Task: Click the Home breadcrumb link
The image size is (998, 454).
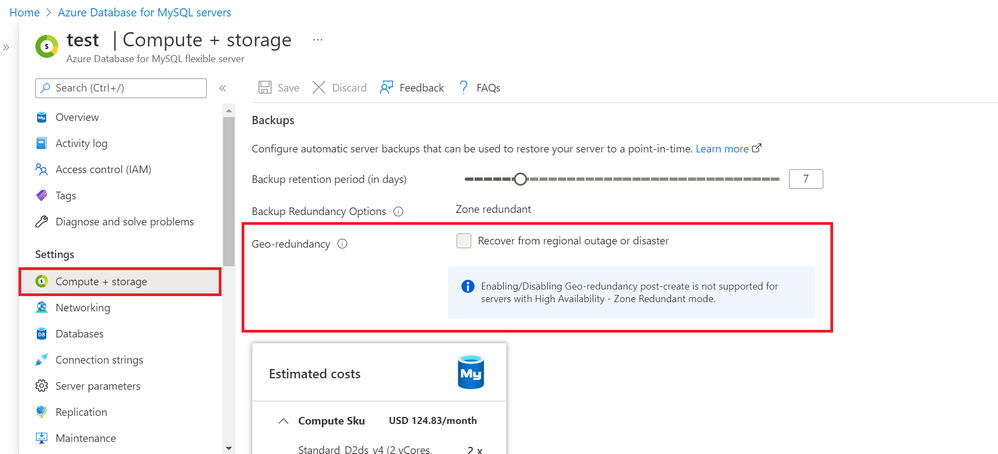Action: pos(24,12)
